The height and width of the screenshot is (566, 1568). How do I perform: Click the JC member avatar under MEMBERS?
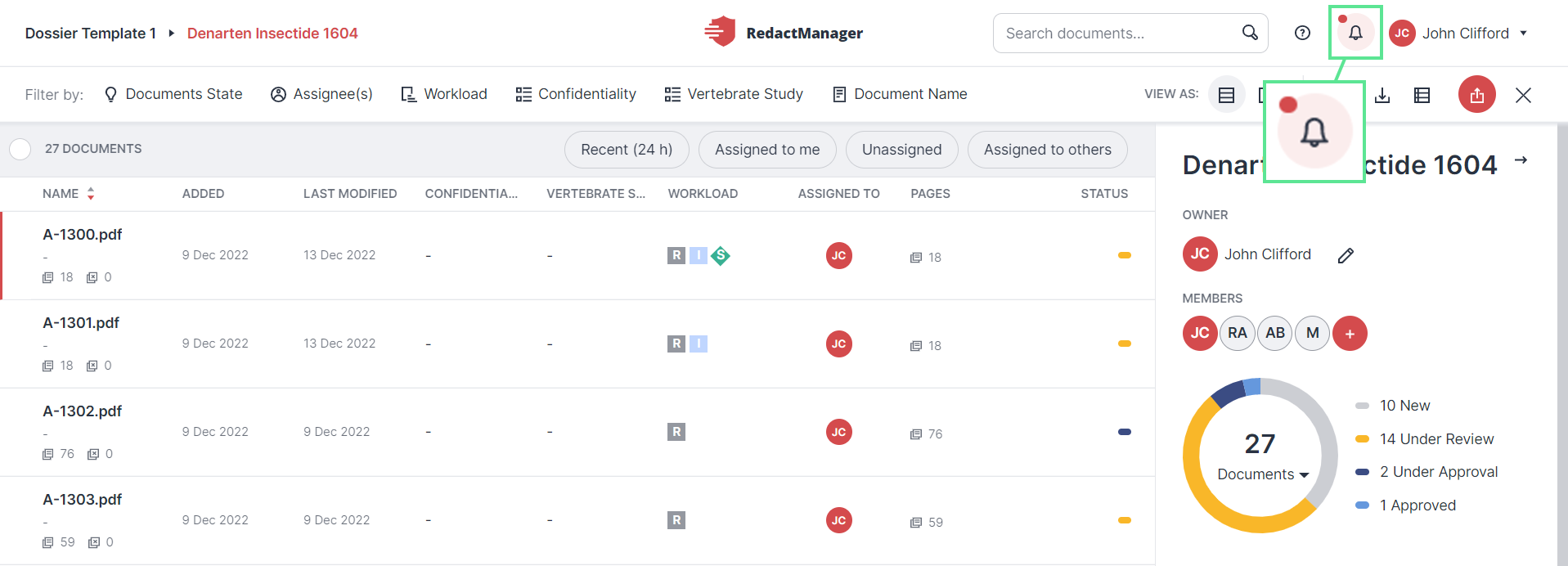coord(1200,333)
